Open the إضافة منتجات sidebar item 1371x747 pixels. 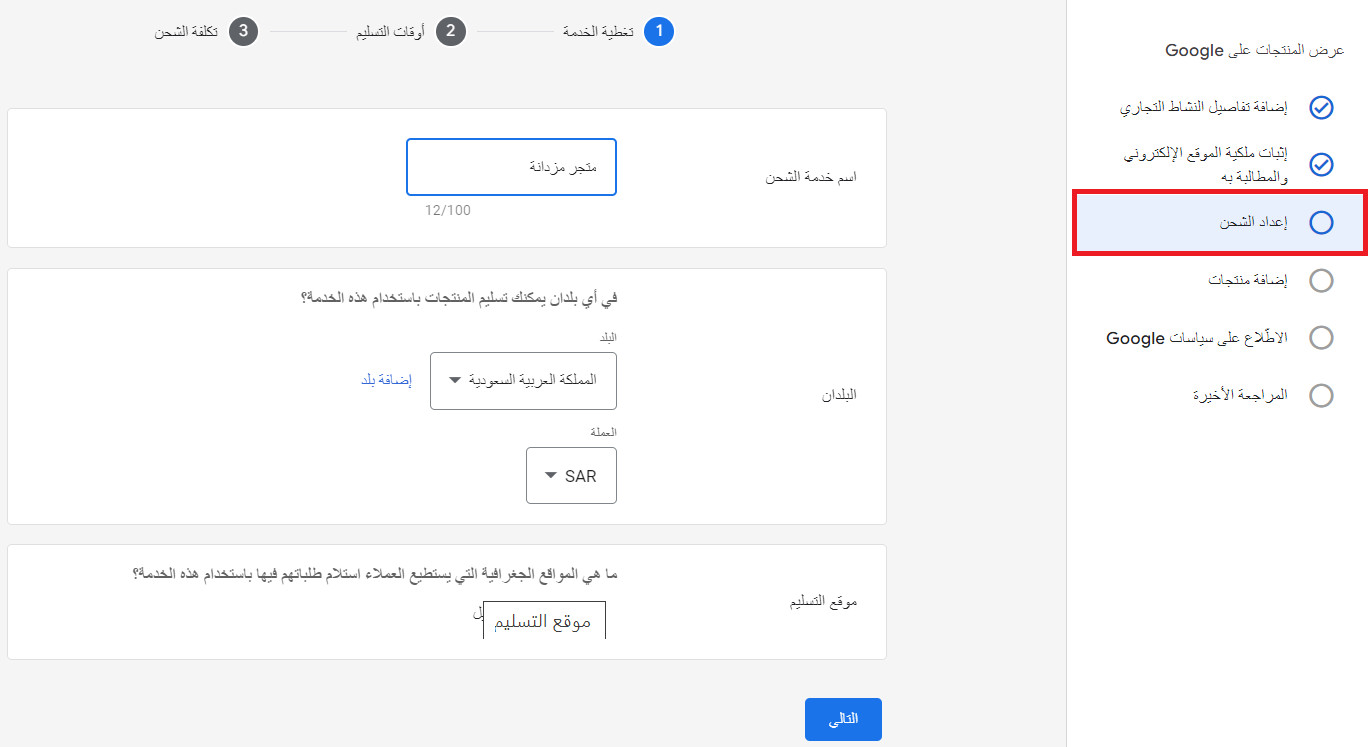tap(1248, 281)
